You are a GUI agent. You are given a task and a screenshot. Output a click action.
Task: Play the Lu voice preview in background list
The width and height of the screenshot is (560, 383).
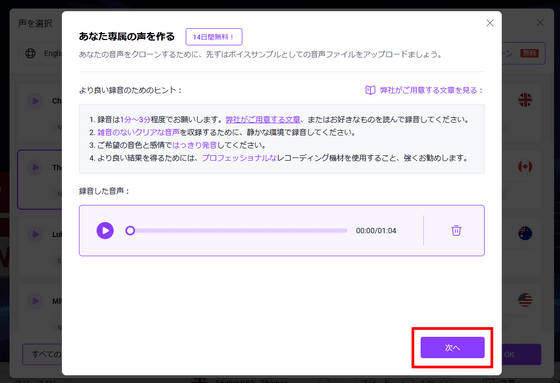[x=35, y=234]
